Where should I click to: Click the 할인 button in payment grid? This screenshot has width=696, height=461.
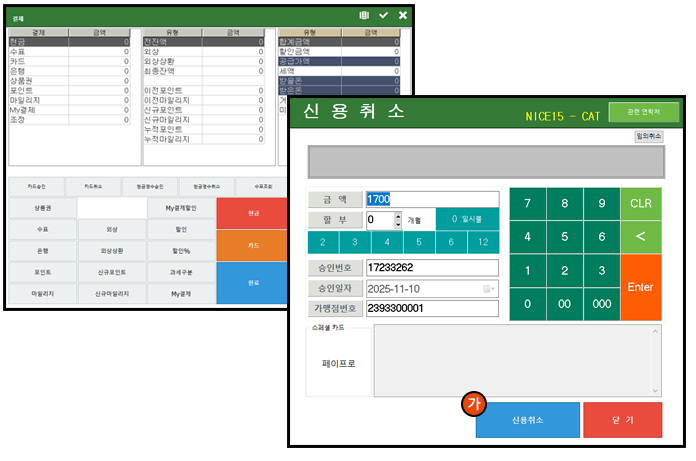coord(181,229)
